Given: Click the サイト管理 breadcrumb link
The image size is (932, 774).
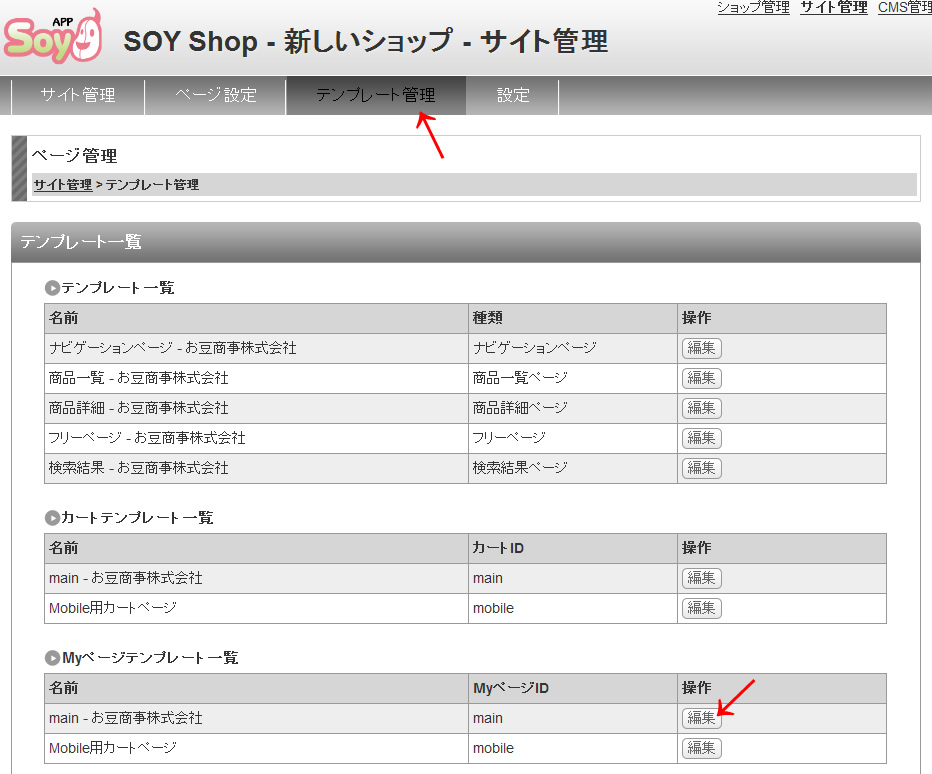Looking at the screenshot, I should pyautogui.click(x=63, y=185).
